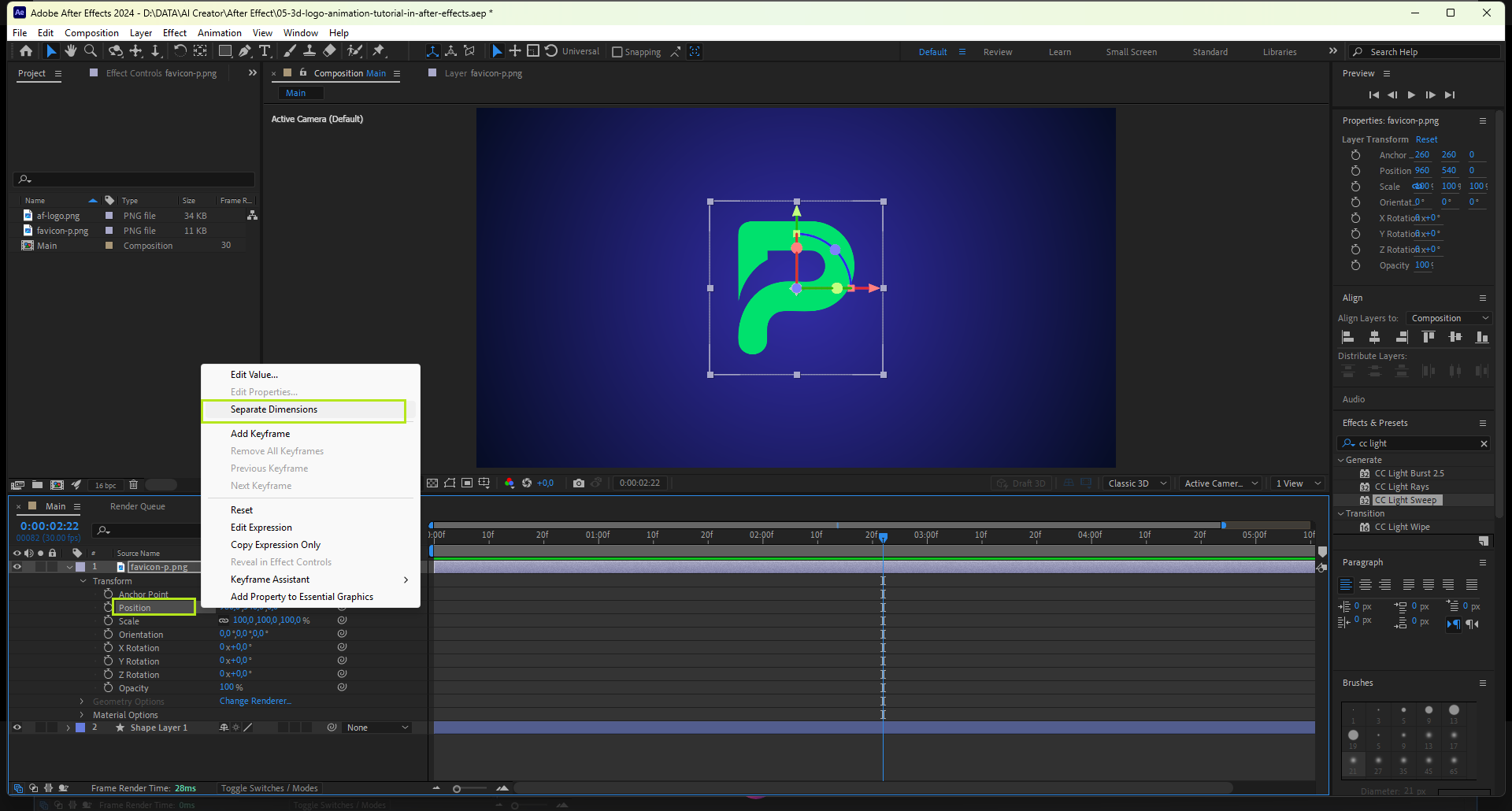Viewport: 1512px width, 811px height.
Task: Toggle visibility of Shape Layer 1
Action: (17, 728)
